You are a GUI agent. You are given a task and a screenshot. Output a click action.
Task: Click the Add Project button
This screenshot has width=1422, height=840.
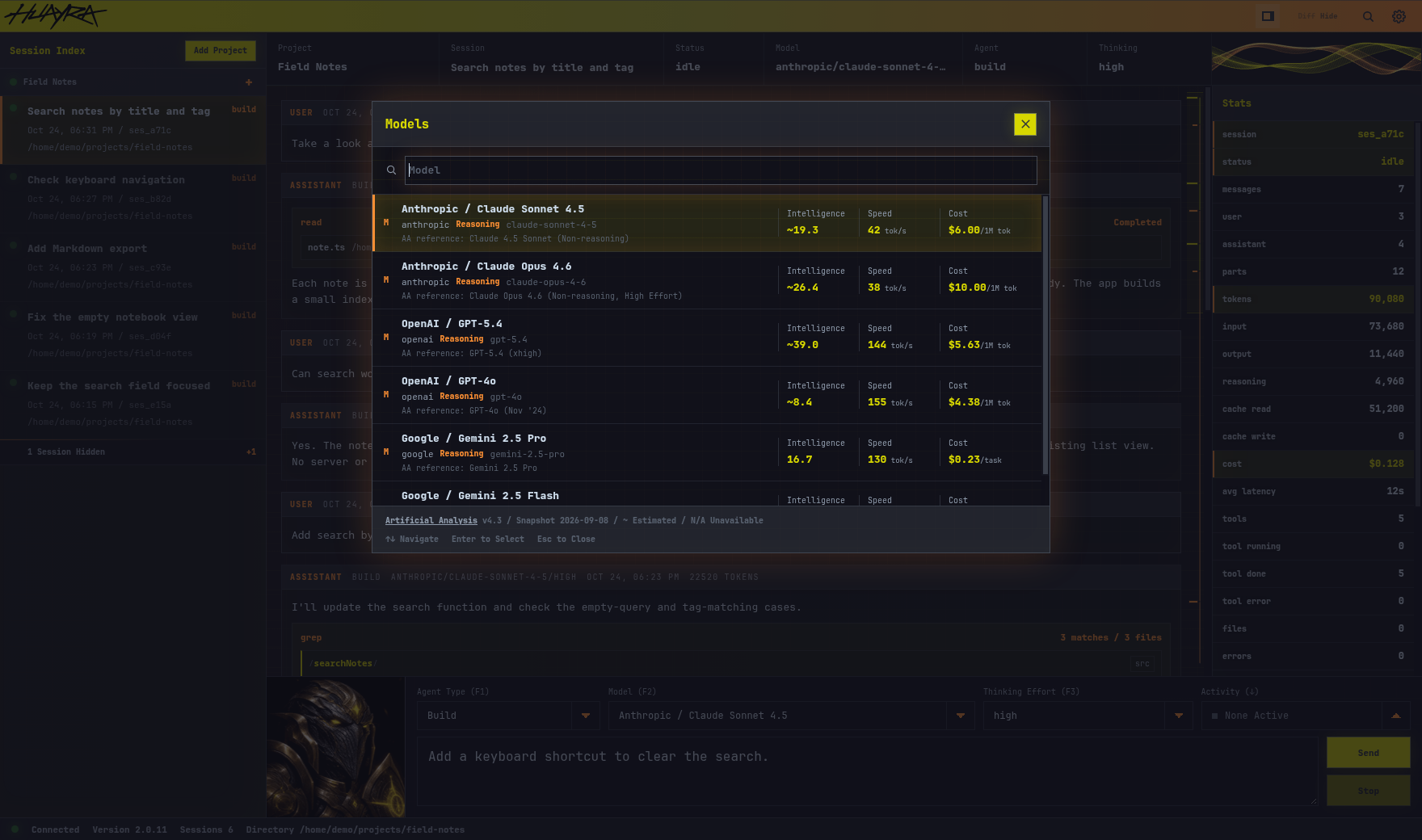point(221,51)
